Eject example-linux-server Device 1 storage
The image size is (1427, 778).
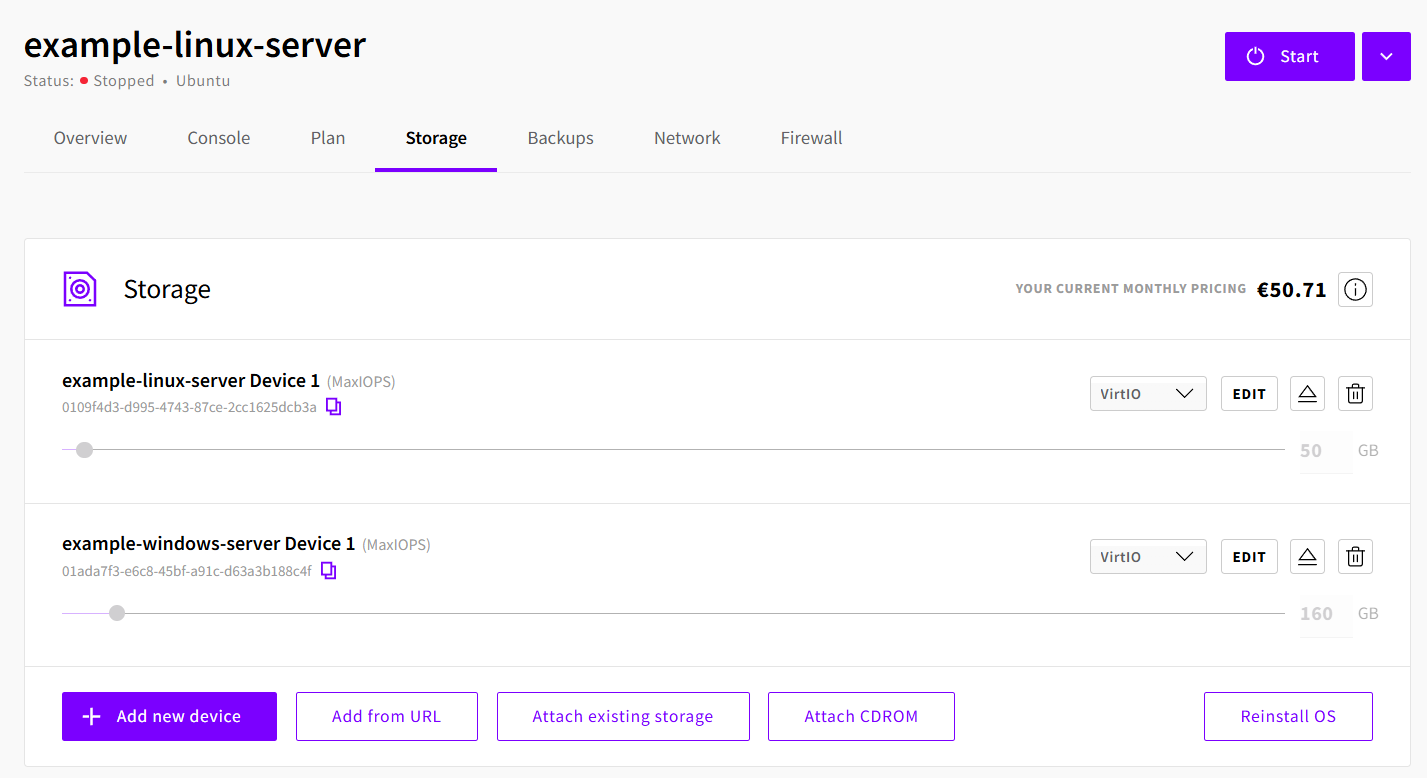point(1307,394)
